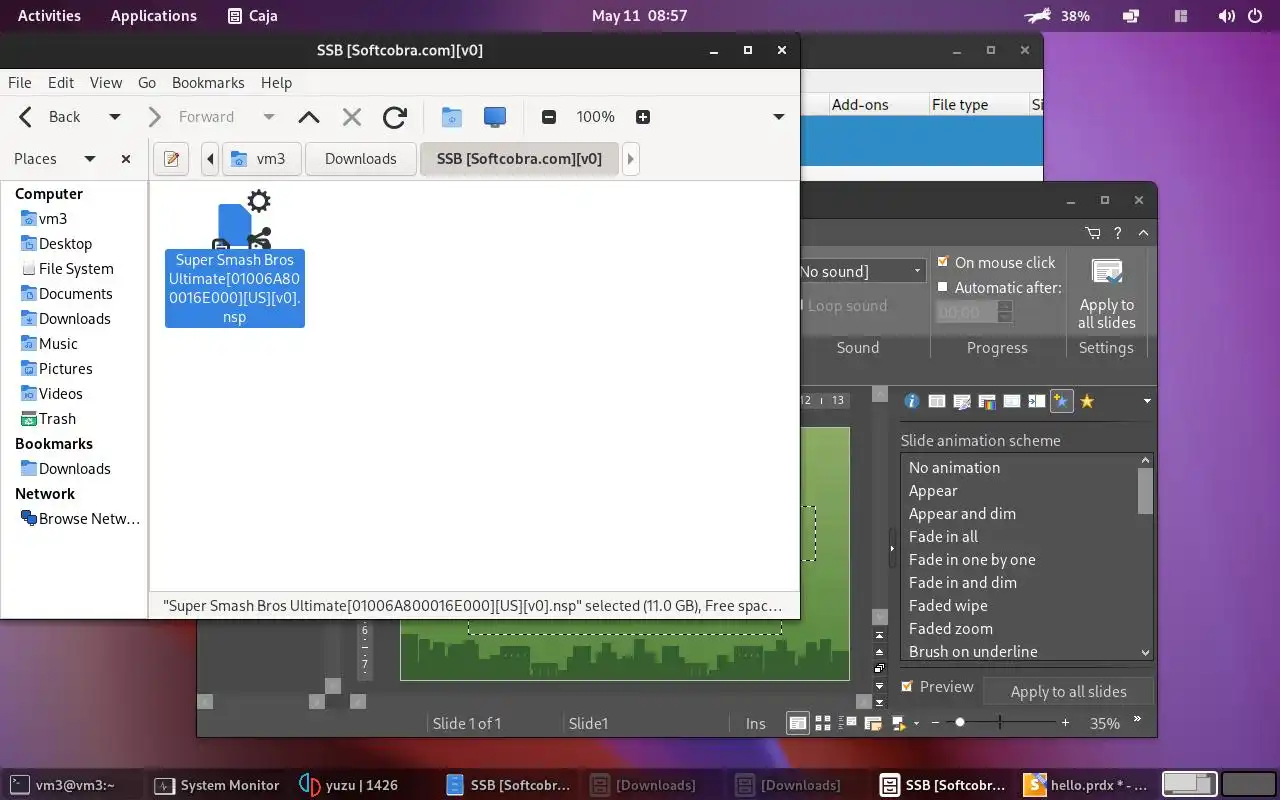Zoom out with the minus icon in Caja

[x=548, y=117]
